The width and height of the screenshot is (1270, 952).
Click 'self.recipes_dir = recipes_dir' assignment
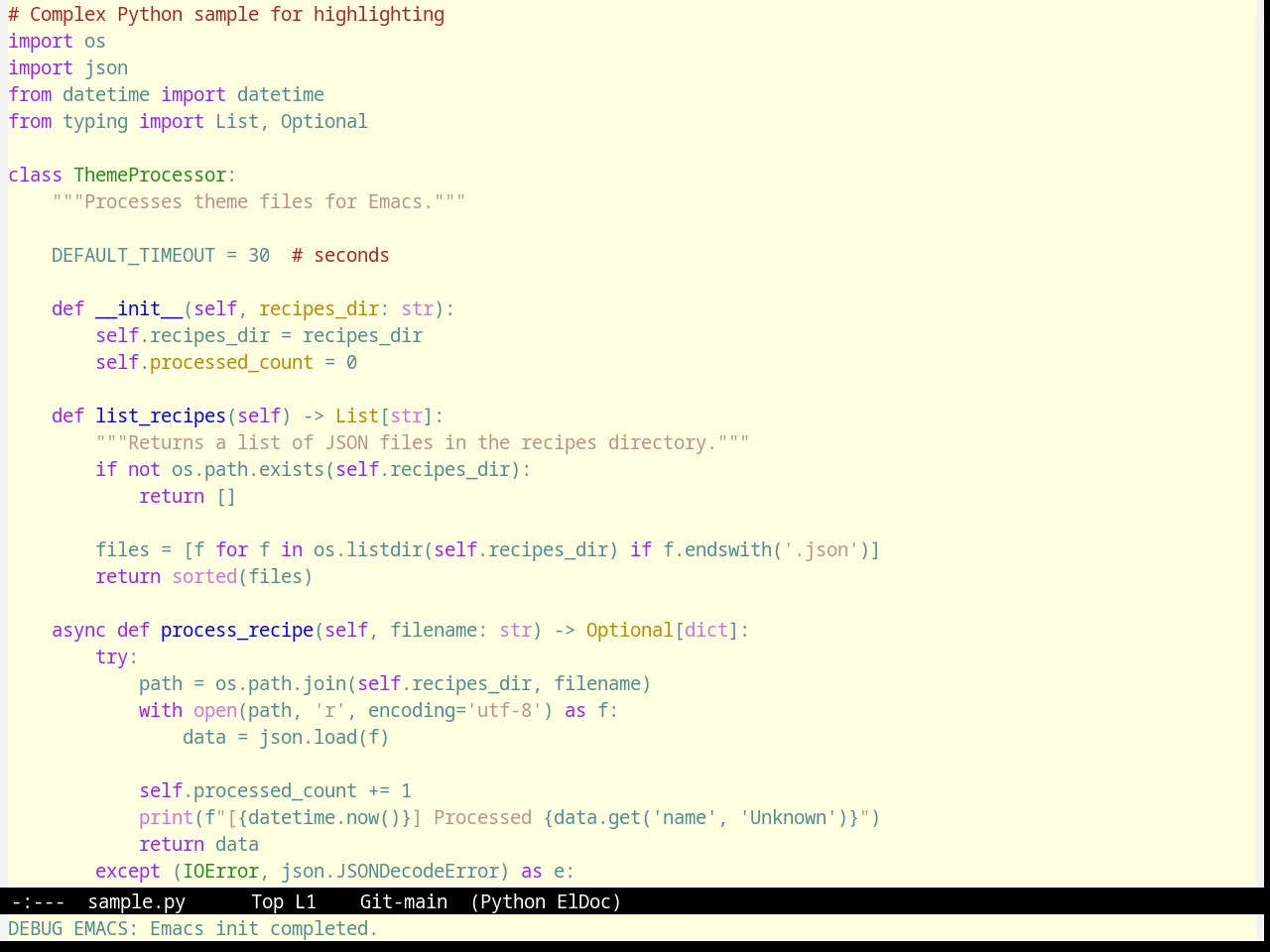point(259,336)
